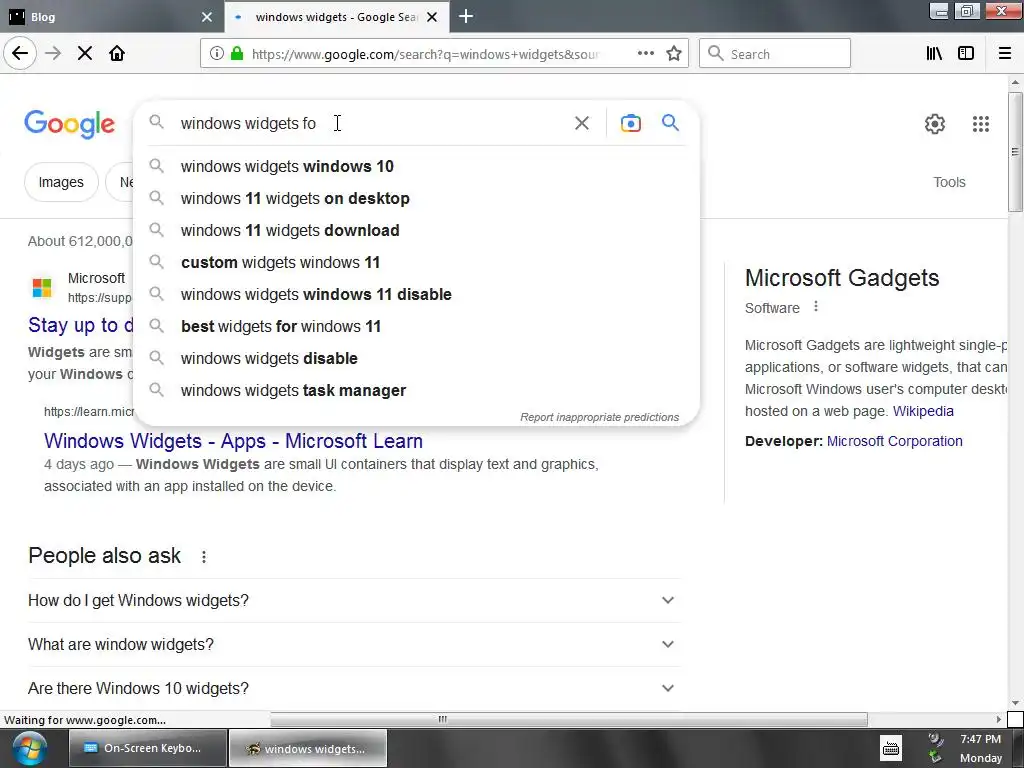Submit search with blue magnifier icon

[x=670, y=123]
